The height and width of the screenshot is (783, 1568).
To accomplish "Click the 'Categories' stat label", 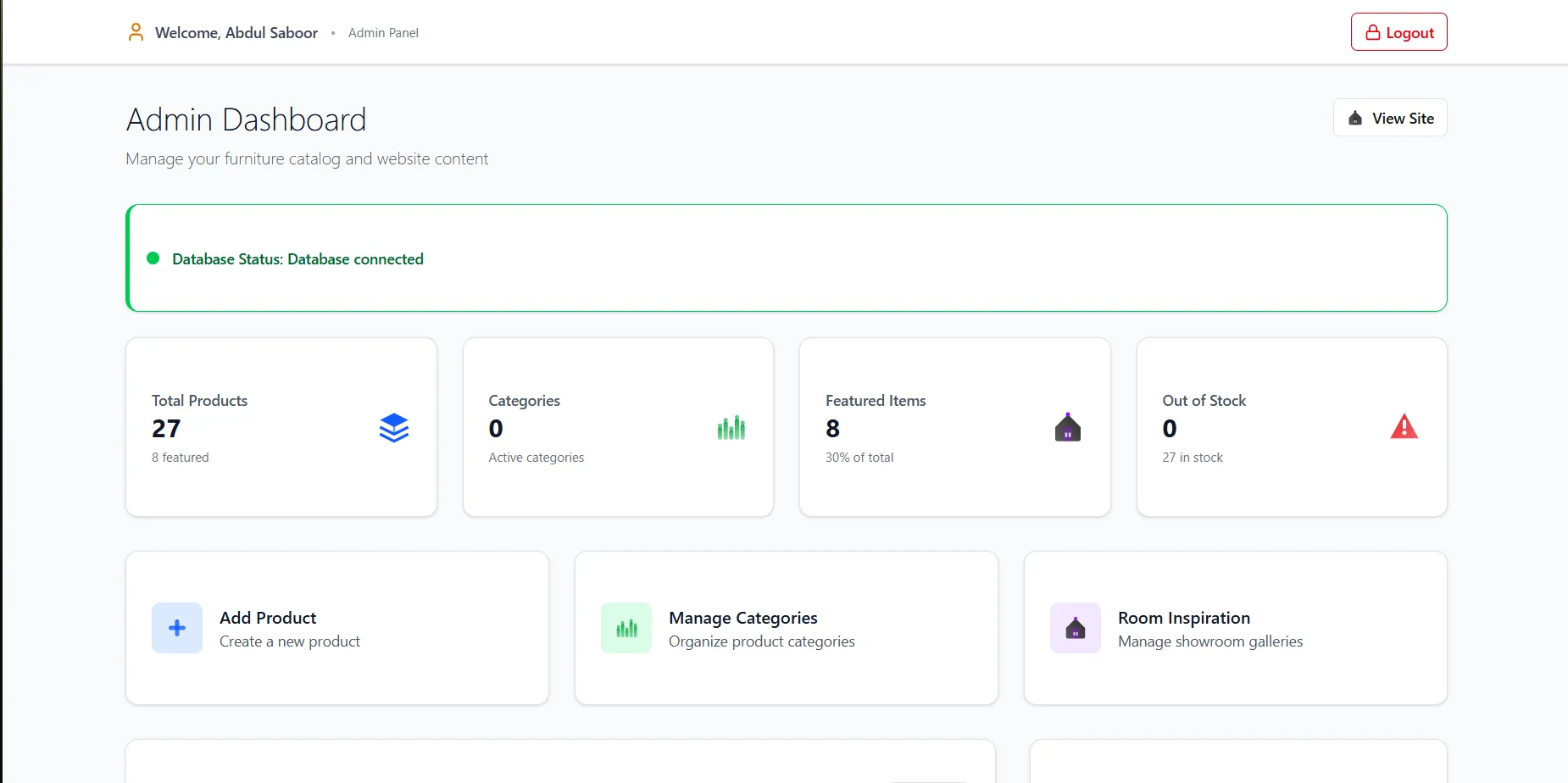I will point(525,401).
